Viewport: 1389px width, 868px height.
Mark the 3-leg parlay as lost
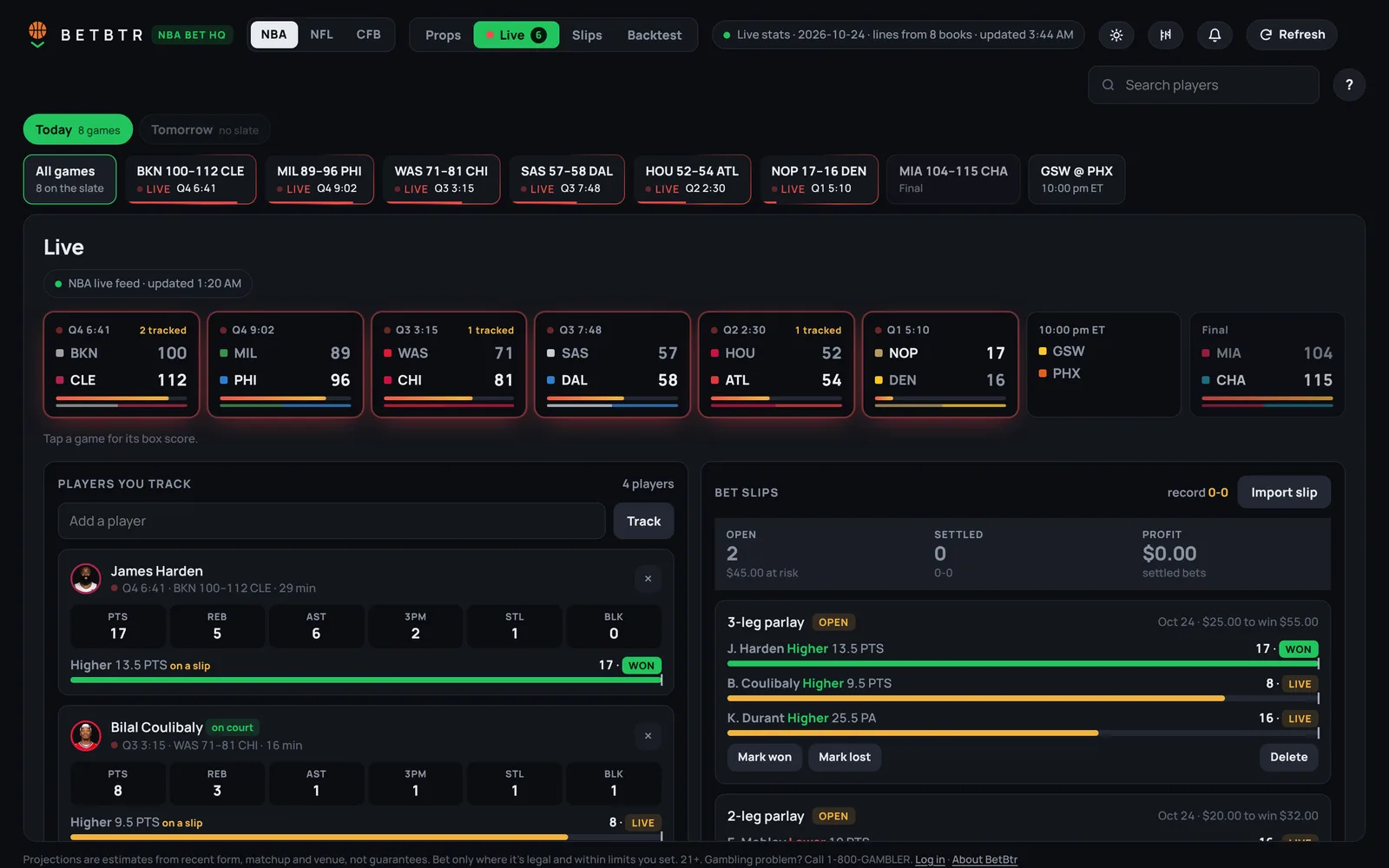point(845,757)
